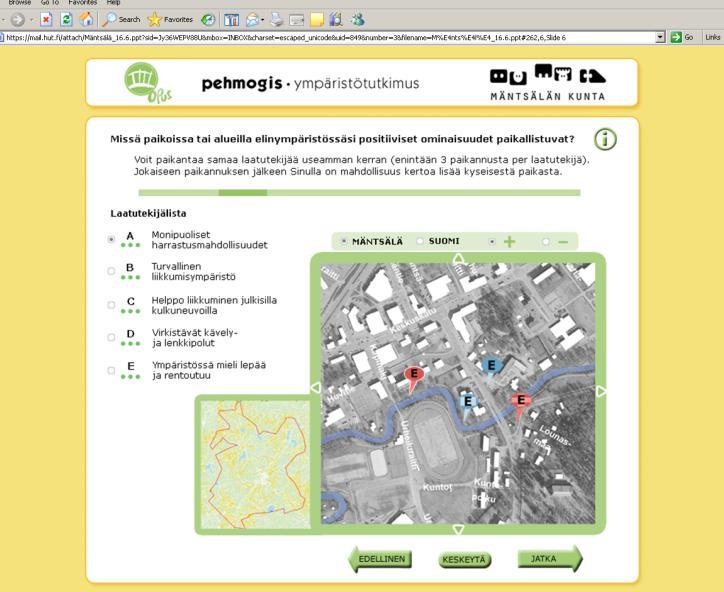
Task: Choose the SUOMI map radio button
Action: (x=420, y=241)
